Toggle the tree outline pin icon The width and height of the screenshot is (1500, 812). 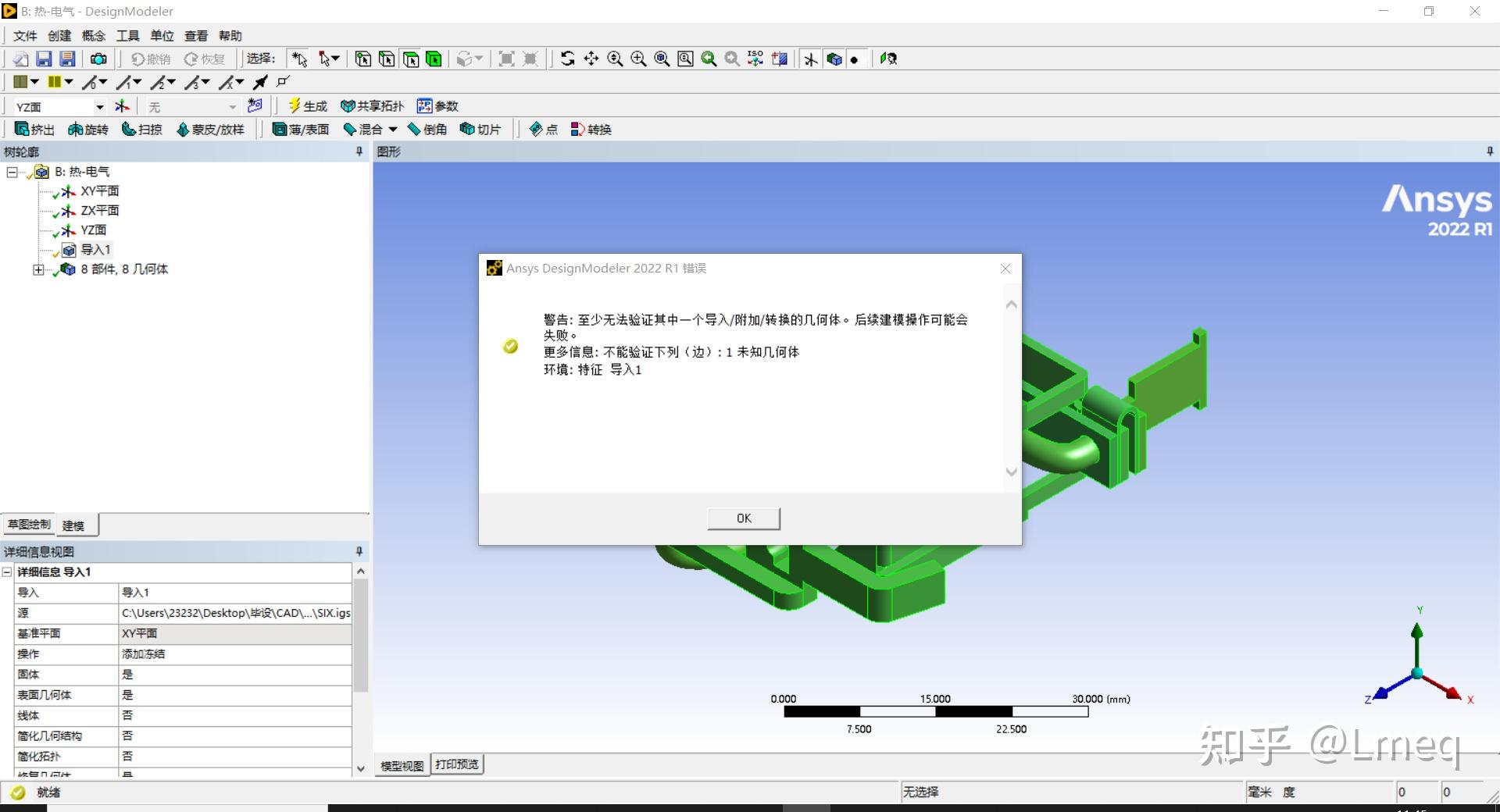click(359, 151)
